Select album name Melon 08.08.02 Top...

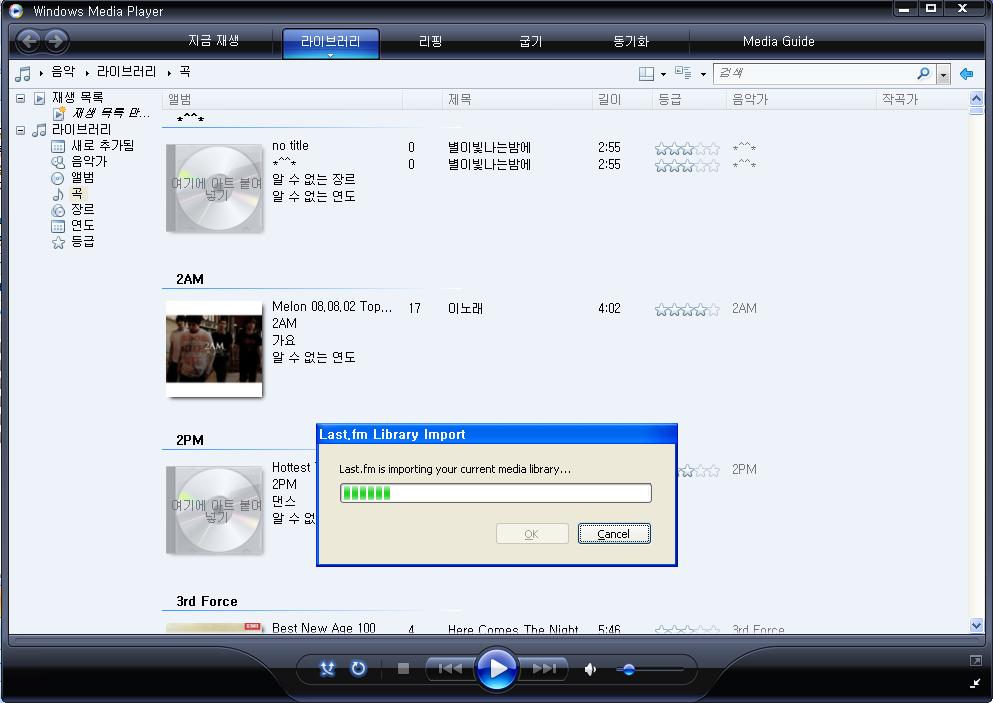tap(332, 307)
